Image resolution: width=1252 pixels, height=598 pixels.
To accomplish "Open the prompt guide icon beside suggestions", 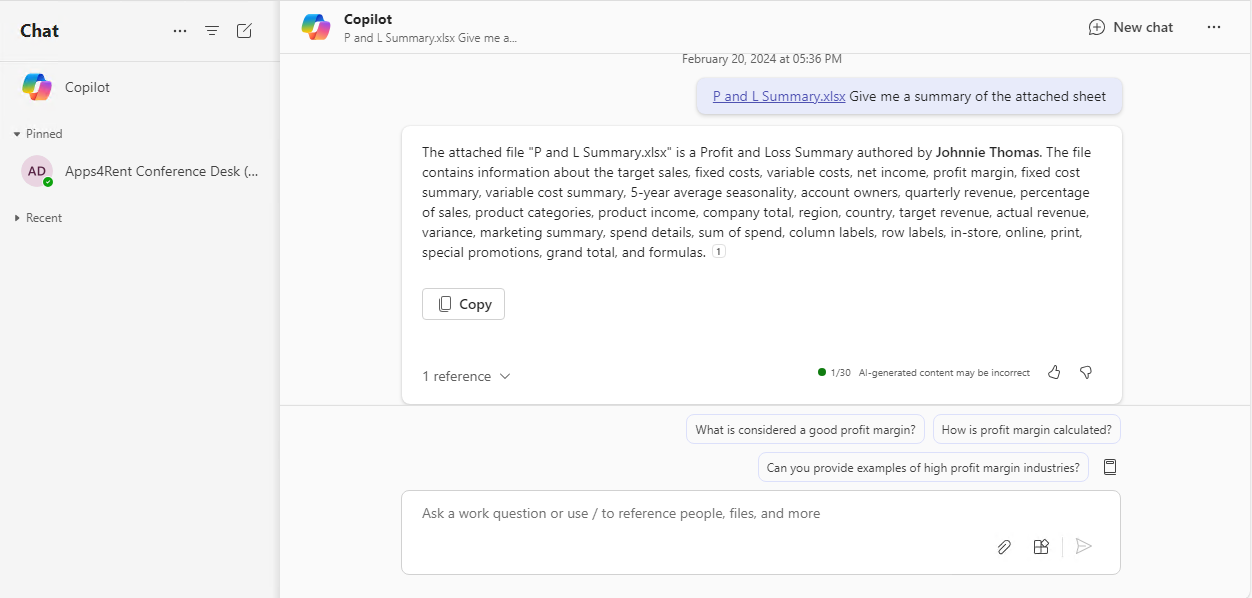I will [1109, 467].
